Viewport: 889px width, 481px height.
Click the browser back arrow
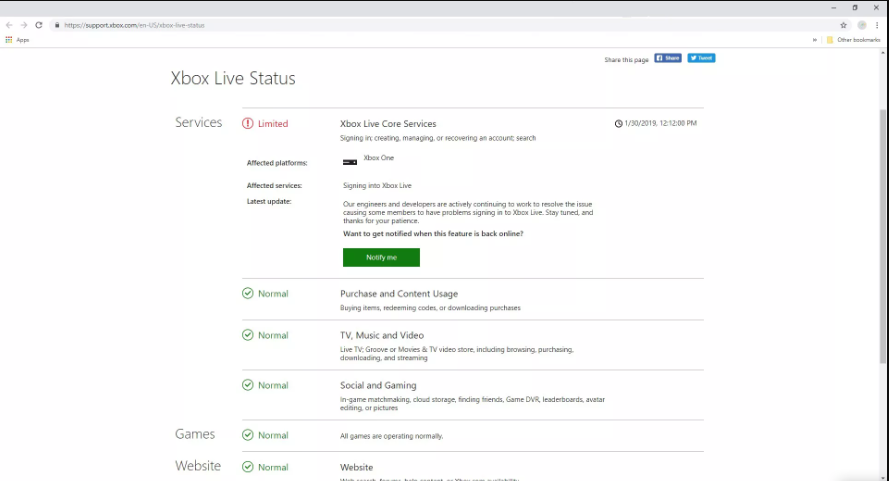(9, 25)
